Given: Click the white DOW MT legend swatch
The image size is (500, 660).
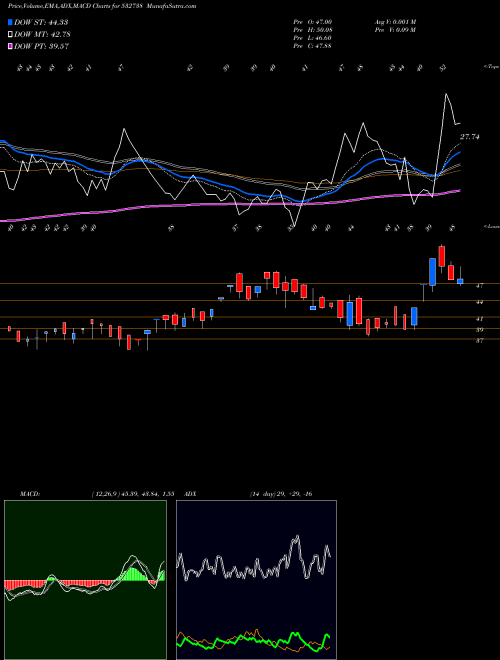Looking at the screenshot, I should click(x=10, y=35).
